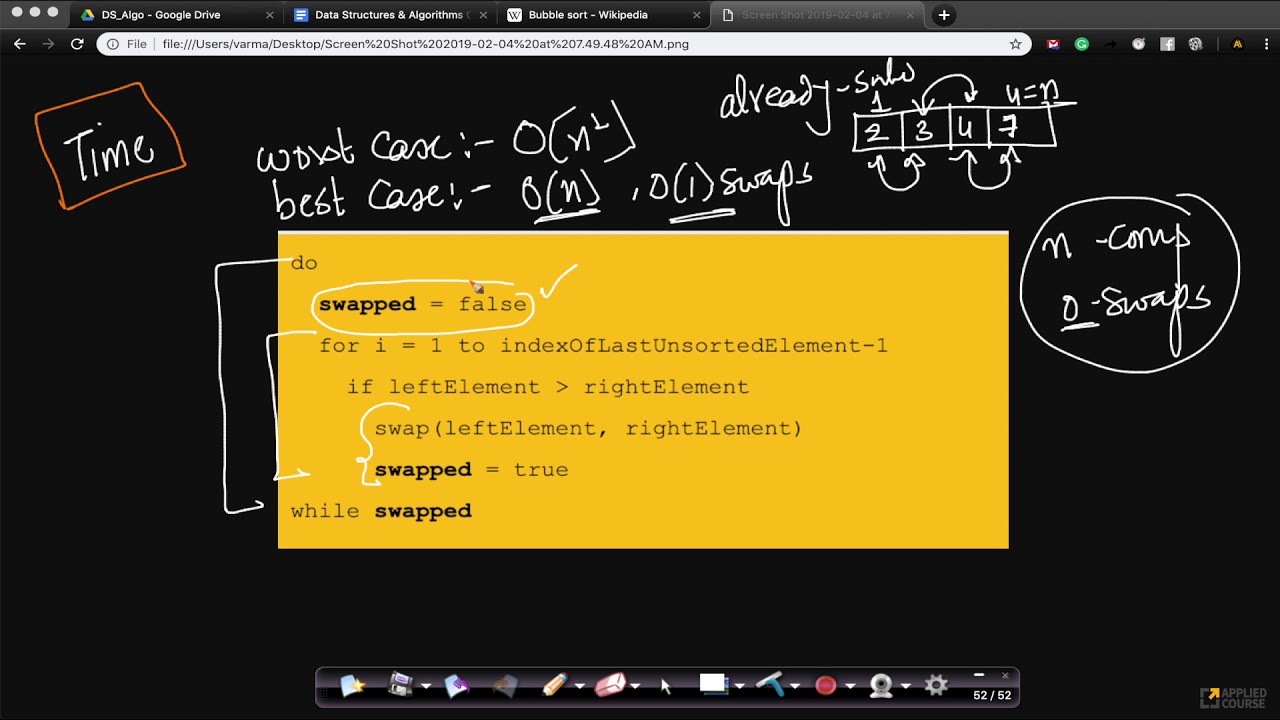Click the 'do' keyword in pseudocode
This screenshot has height=720, width=1280.
[x=304, y=263]
